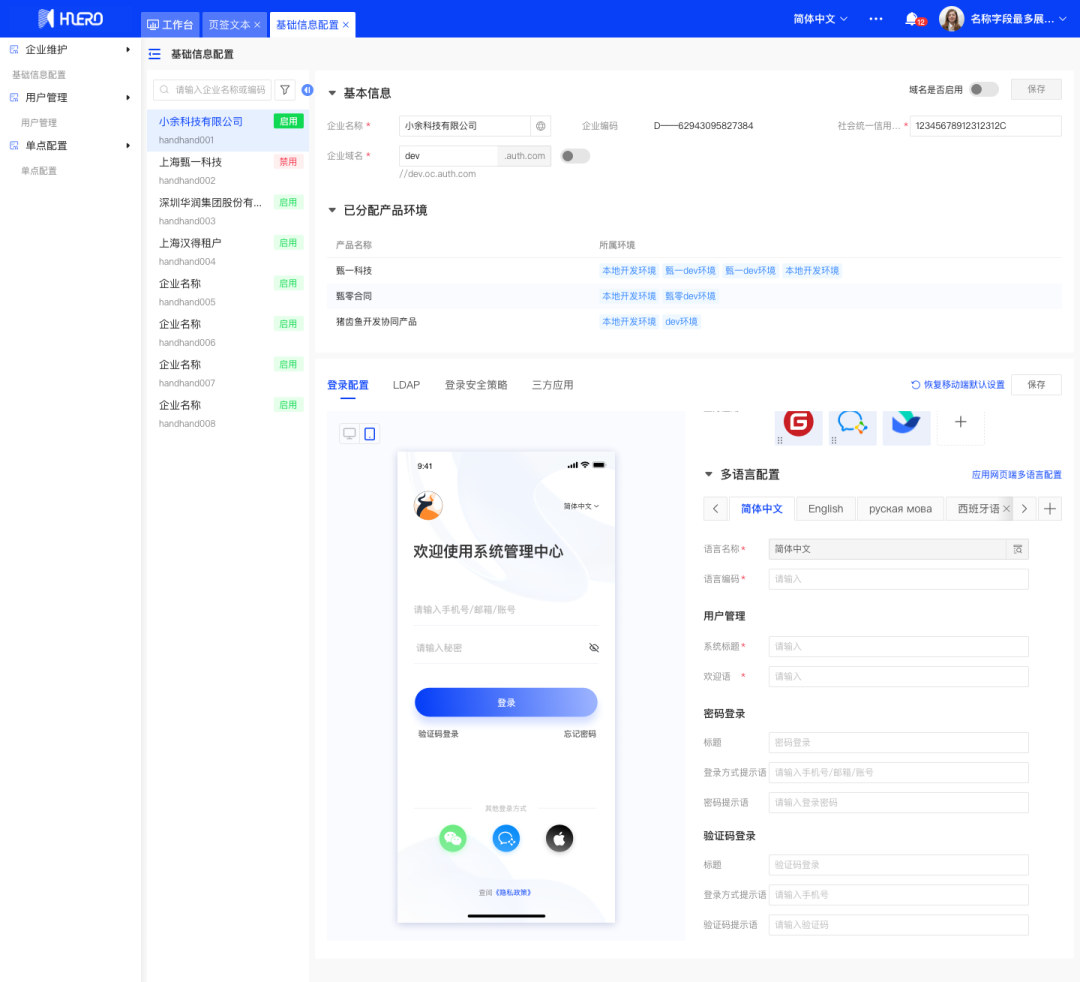This screenshot has height=982, width=1080.
Task: Switch preview to desktop monitor view
Action: (349, 434)
